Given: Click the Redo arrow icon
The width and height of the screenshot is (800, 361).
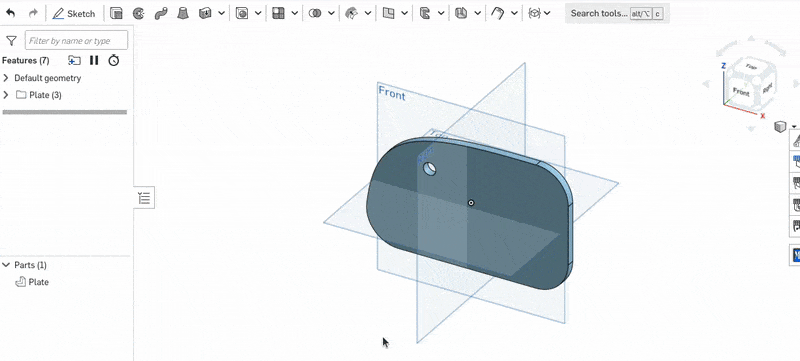Looking at the screenshot, I should pos(33,14).
